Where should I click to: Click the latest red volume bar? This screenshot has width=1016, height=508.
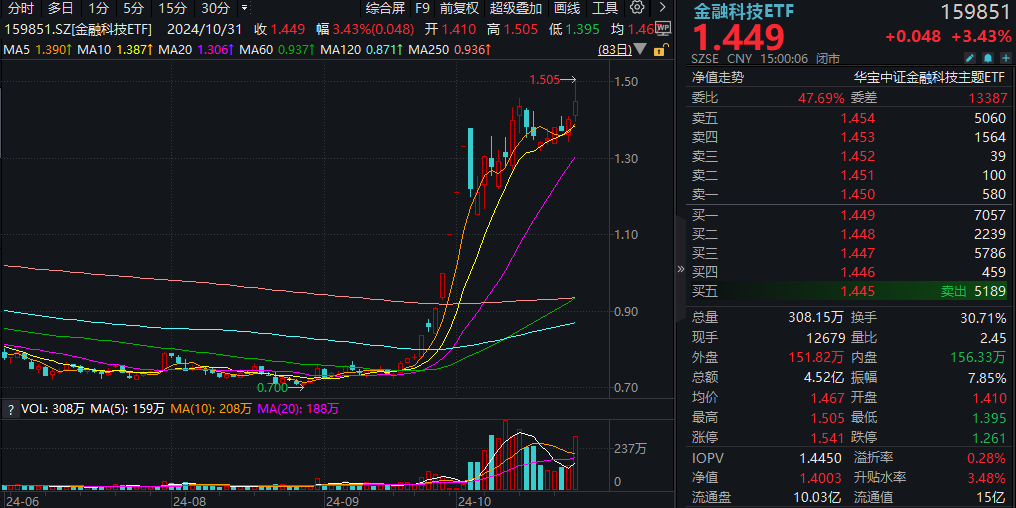pos(575,463)
